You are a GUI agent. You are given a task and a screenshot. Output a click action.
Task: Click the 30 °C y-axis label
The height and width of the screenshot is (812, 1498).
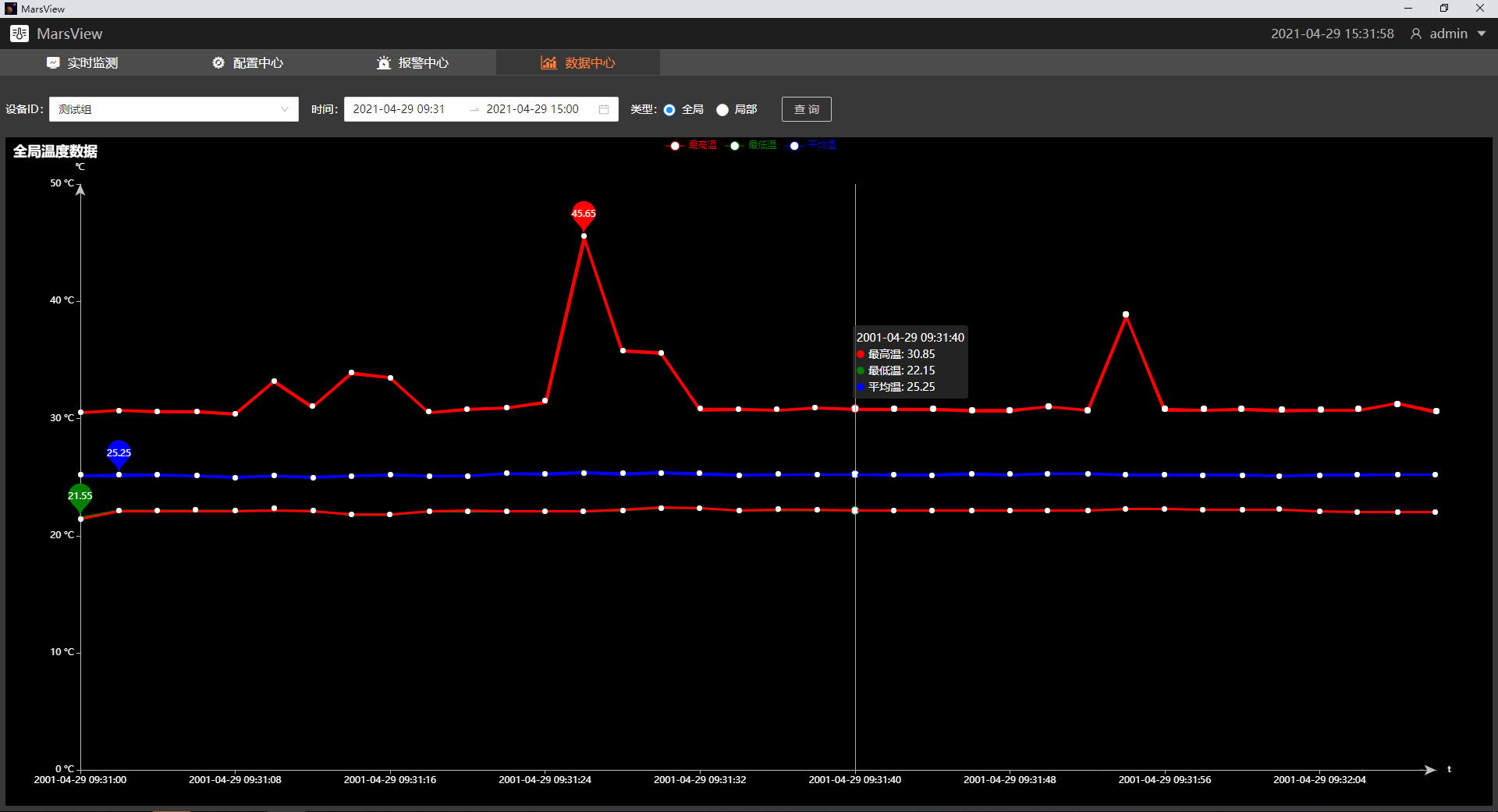click(x=62, y=418)
